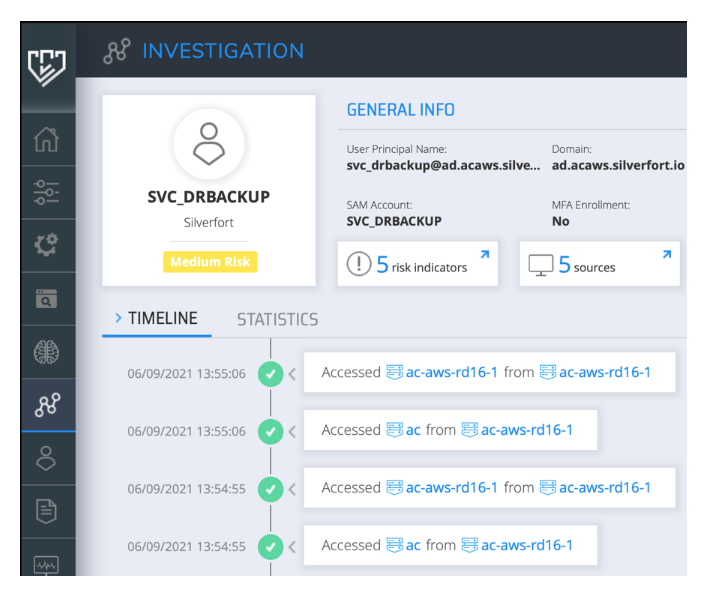The width and height of the screenshot is (706, 596).
Task: Open the 5 risk indicators card
Action: pyautogui.click(x=417, y=265)
